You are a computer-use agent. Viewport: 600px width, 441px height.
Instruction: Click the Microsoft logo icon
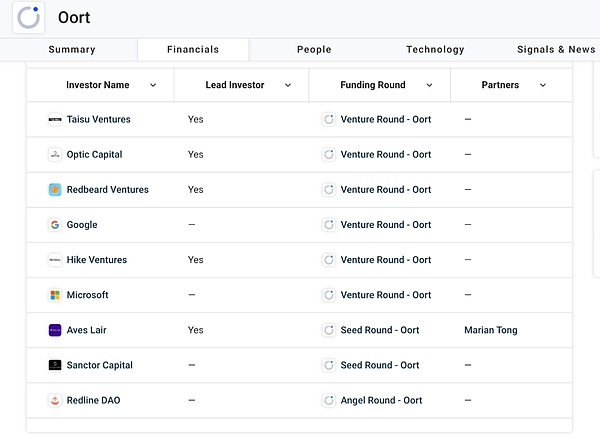pyautogui.click(x=55, y=295)
